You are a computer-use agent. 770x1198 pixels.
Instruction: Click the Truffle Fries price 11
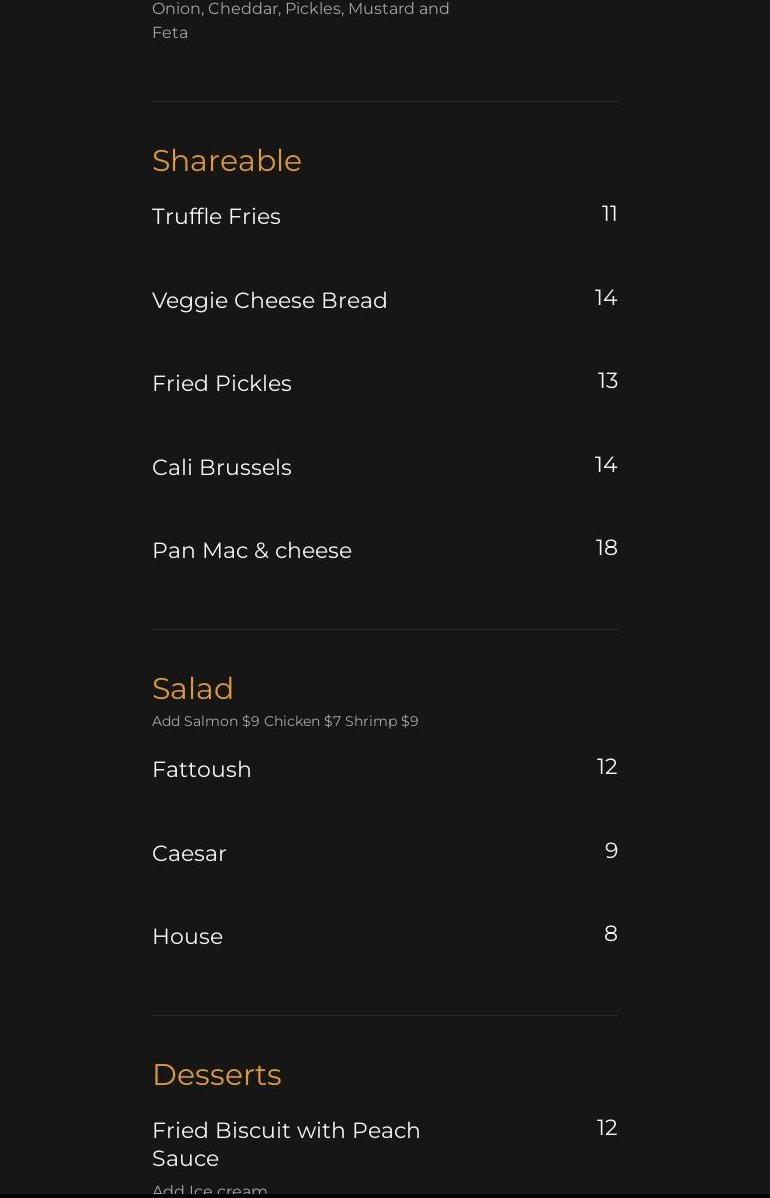[x=609, y=214]
